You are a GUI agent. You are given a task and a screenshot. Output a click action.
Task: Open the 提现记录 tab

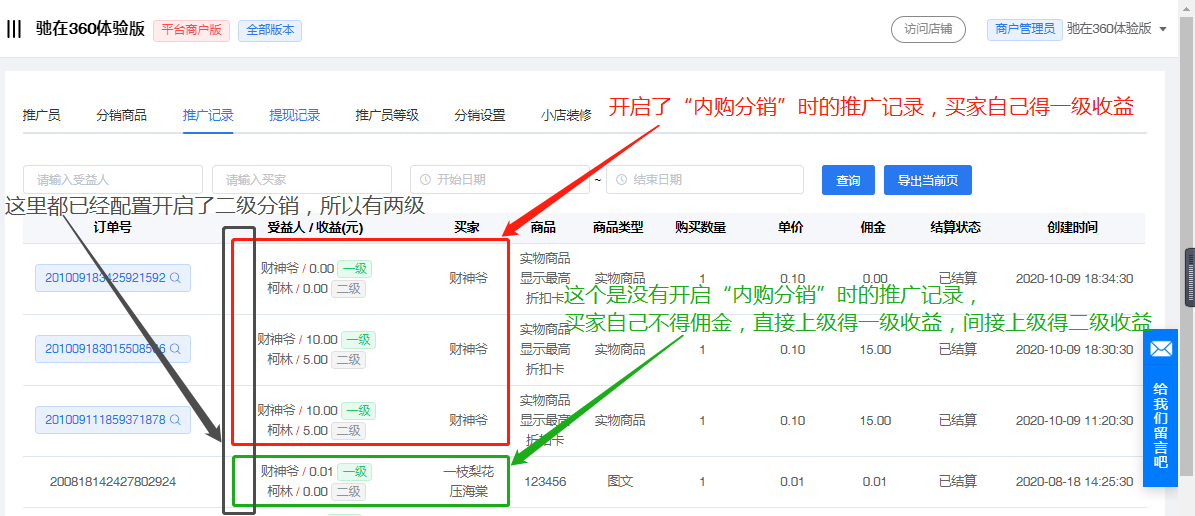pos(294,116)
